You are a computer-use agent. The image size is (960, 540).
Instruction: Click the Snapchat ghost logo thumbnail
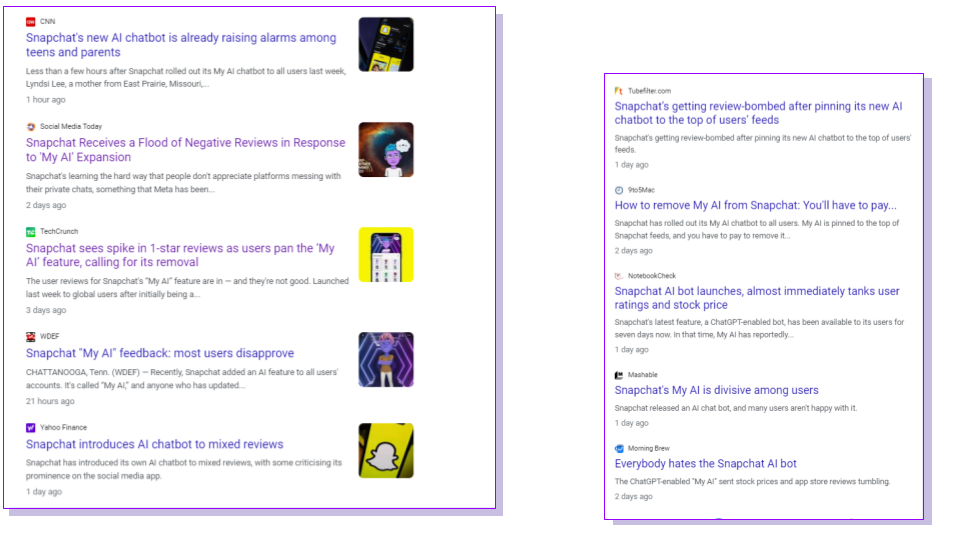[386, 450]
